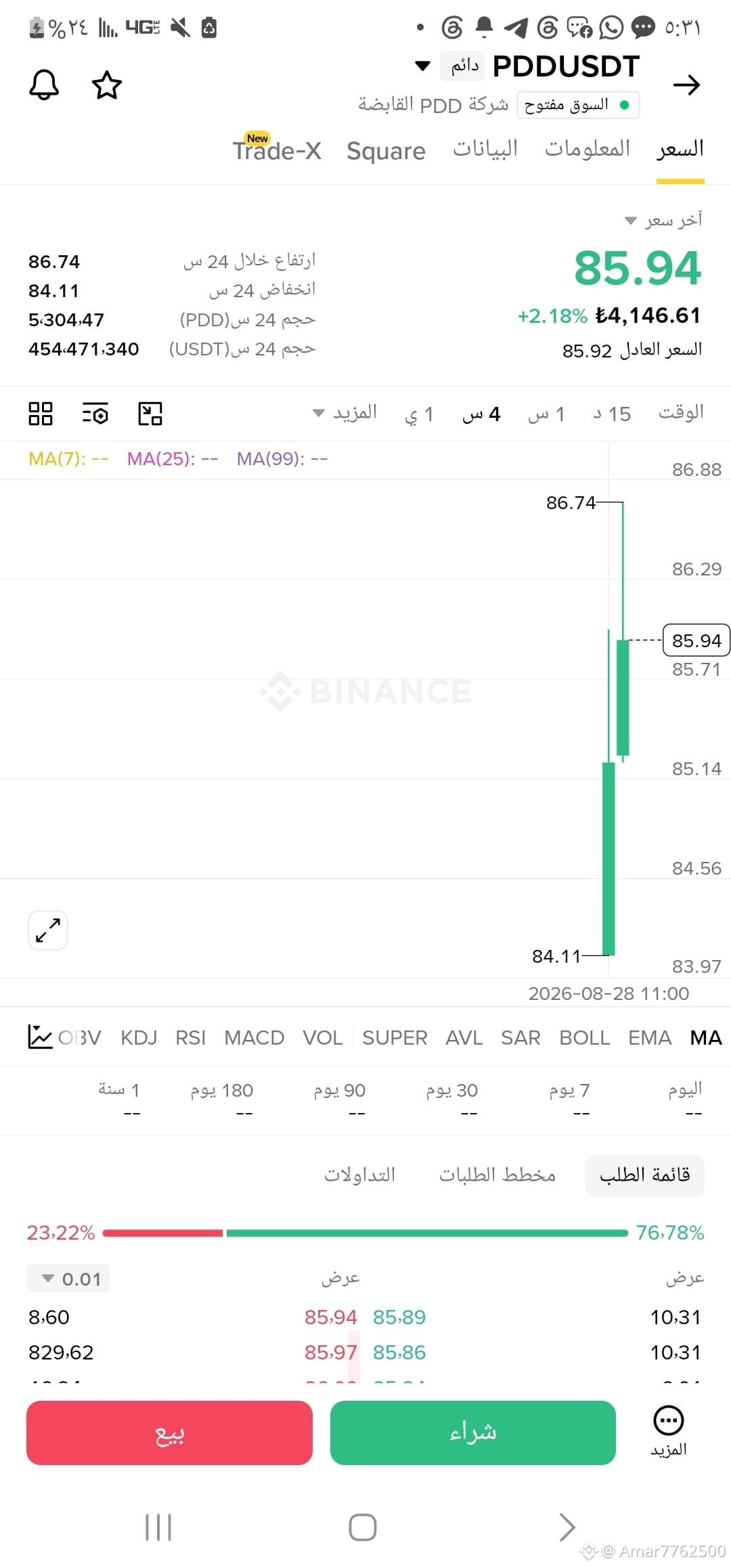Open the three-dot More menu icon
Image resolution: width=731 pixels, height=1568 pixels.
point(669,1420)
